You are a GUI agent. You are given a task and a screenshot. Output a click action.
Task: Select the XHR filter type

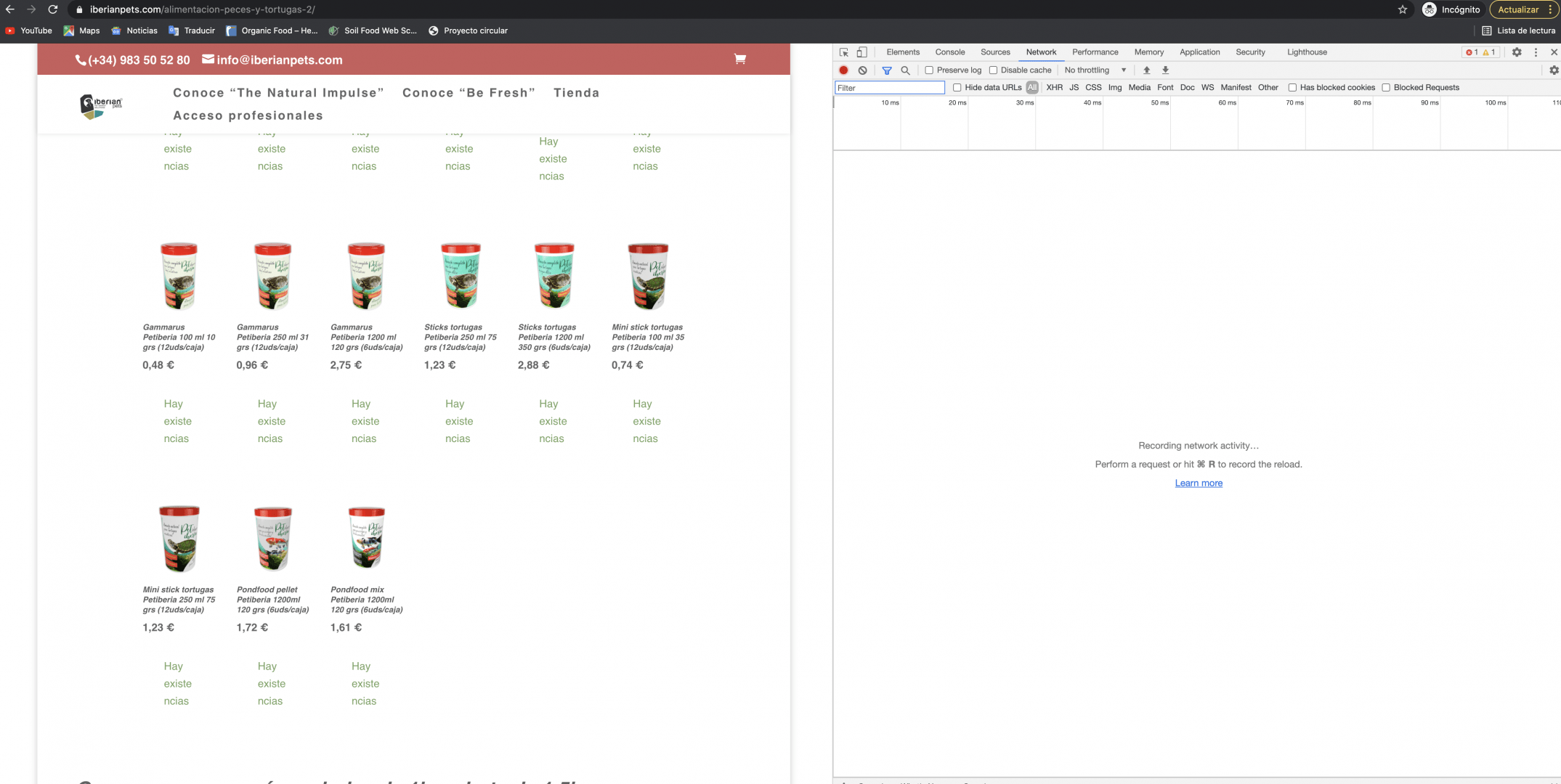1055,88
